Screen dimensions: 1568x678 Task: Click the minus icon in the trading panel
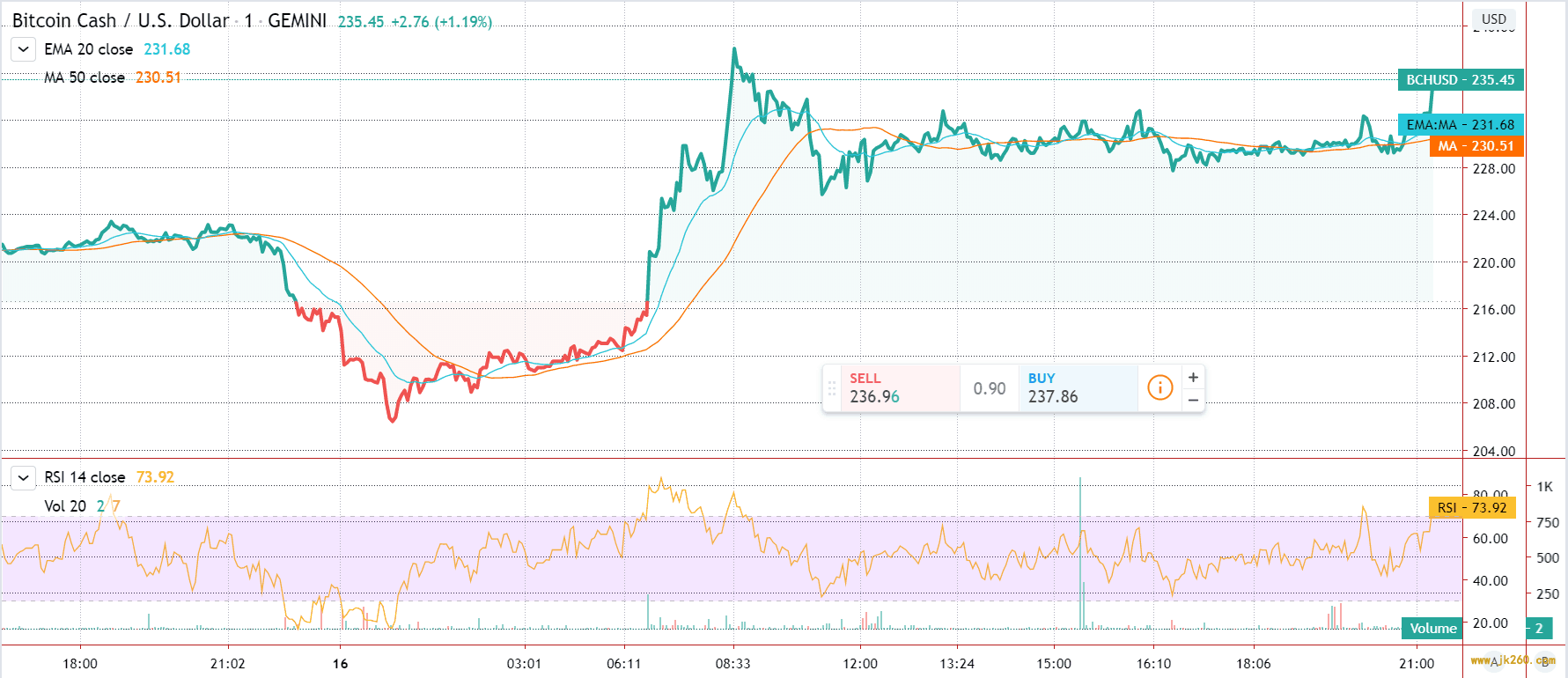click(x=1193, y=400)
